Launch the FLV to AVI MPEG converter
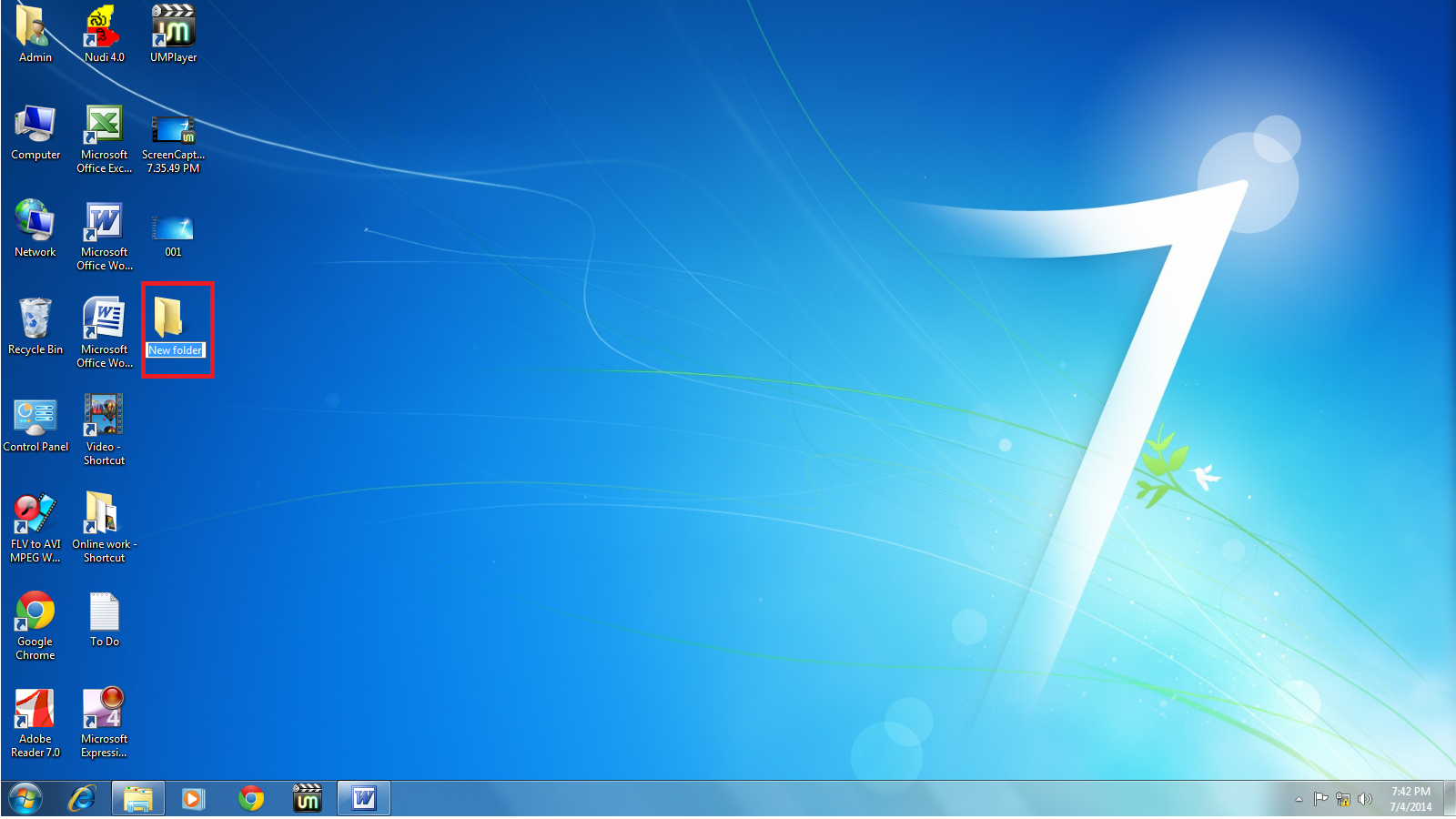 35,514
